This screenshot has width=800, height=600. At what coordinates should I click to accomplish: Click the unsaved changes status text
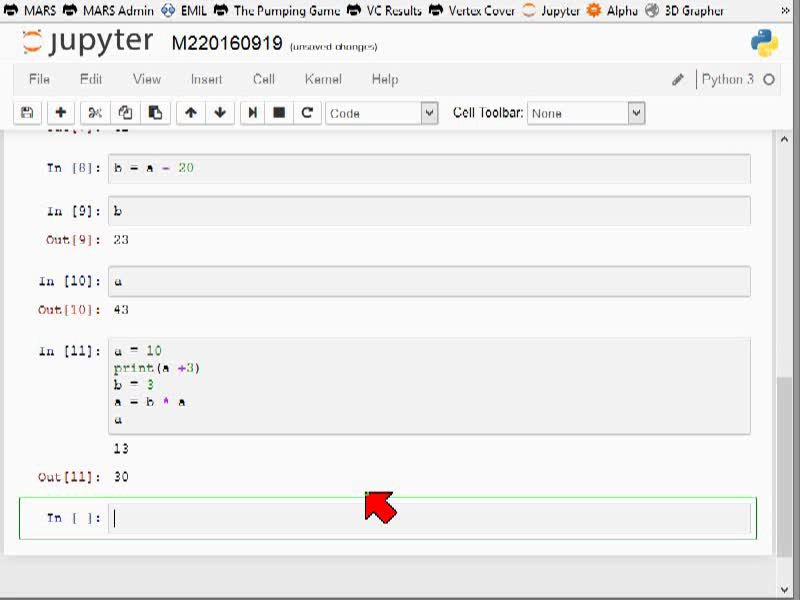pos(334,47)
